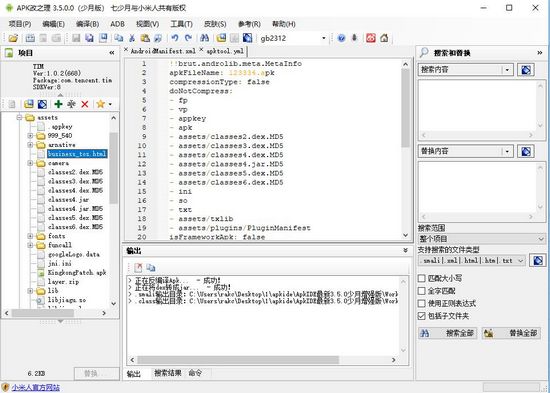This screenshot has height=393, width=550.
Task: Click the paste clipboard toolbar icon
Action: 145,38
